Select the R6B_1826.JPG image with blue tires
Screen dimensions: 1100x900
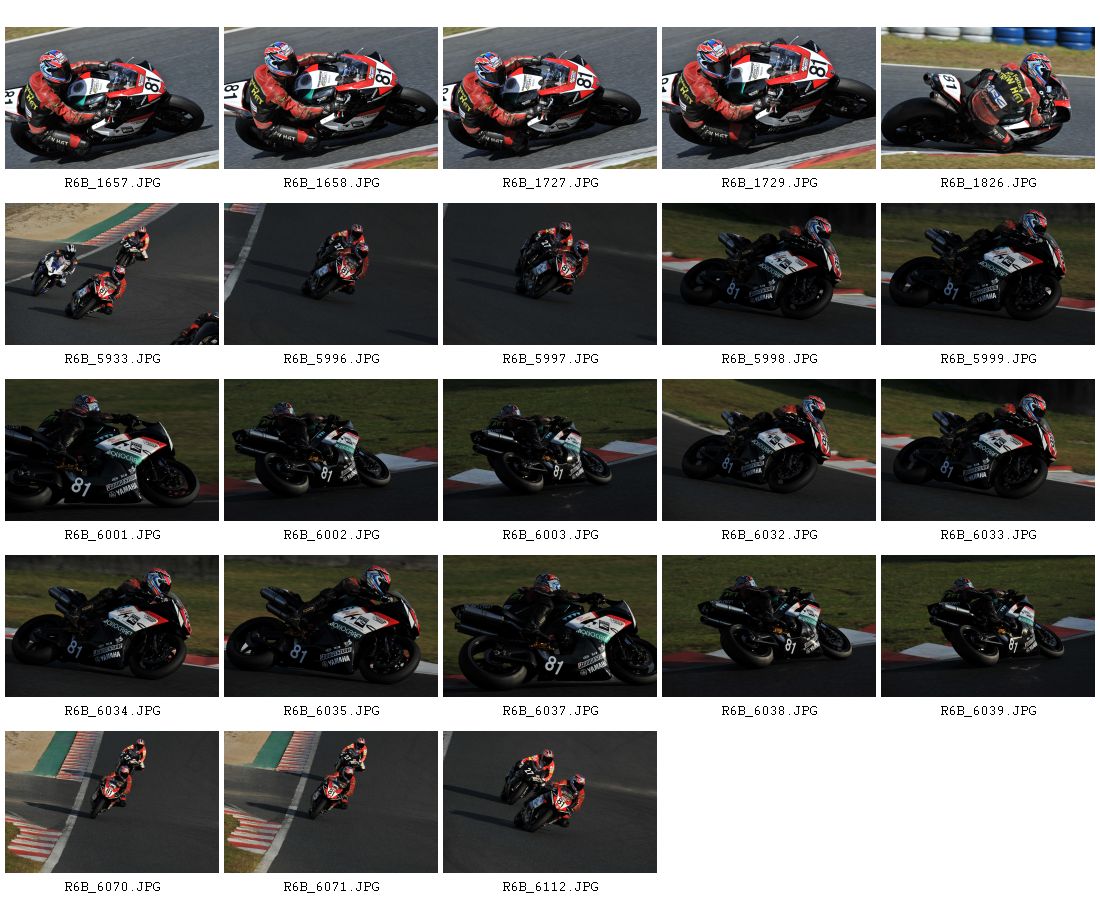tap(988, 98)
